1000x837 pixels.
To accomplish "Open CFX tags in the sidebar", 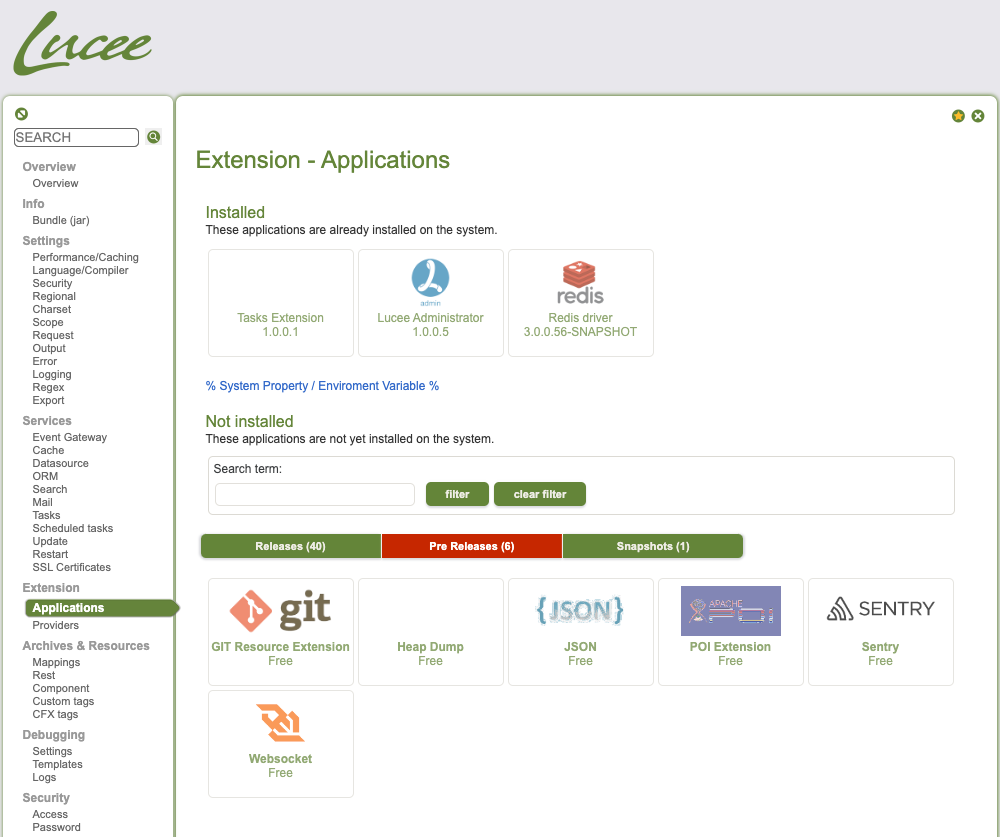I will point(55,715).
